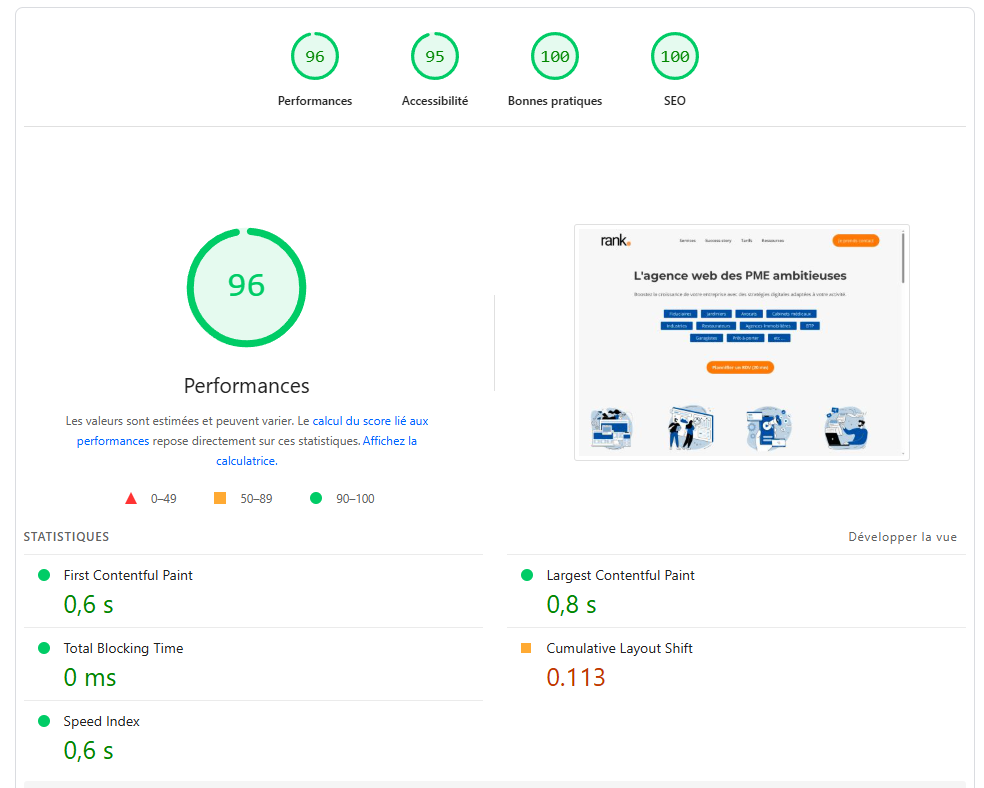This screenshot has width=984, height=788.
Task: Click the 'Cumulative Layout Shift' metric title
Action: click(x=619, y=648)
